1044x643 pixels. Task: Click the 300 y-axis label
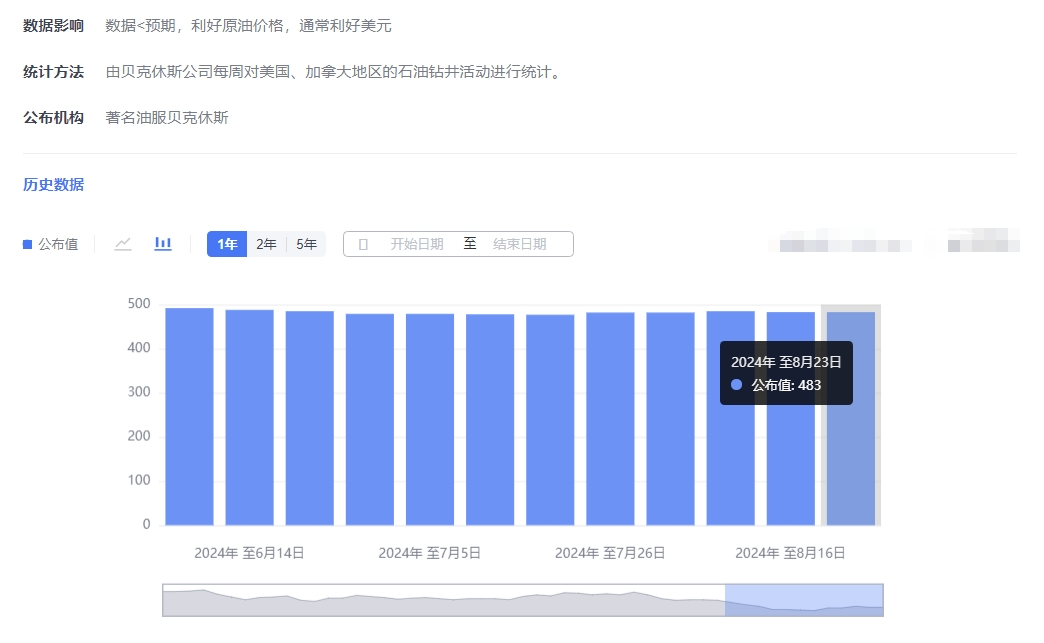click(x=138, y=391)
